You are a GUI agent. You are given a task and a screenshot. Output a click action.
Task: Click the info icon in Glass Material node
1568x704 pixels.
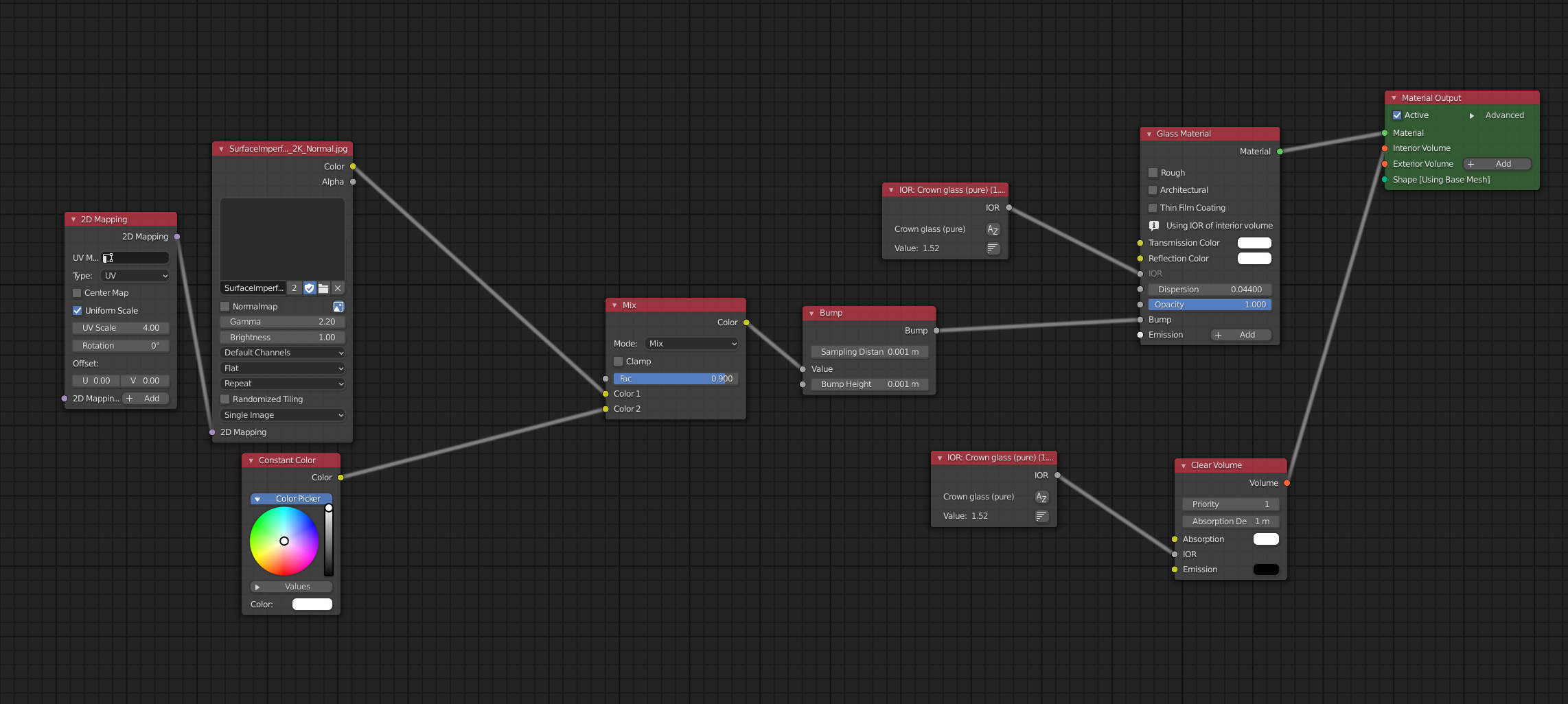click(x=1153, y=226)
